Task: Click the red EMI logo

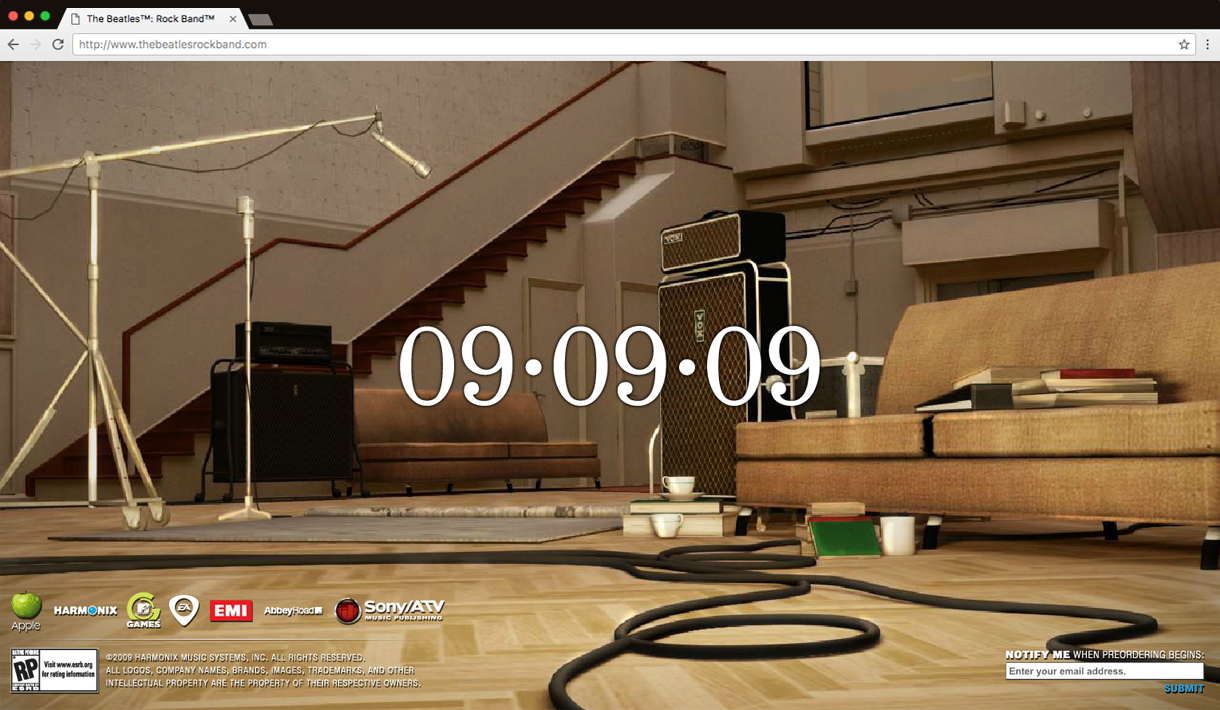Action: click(x=231, y=610)
